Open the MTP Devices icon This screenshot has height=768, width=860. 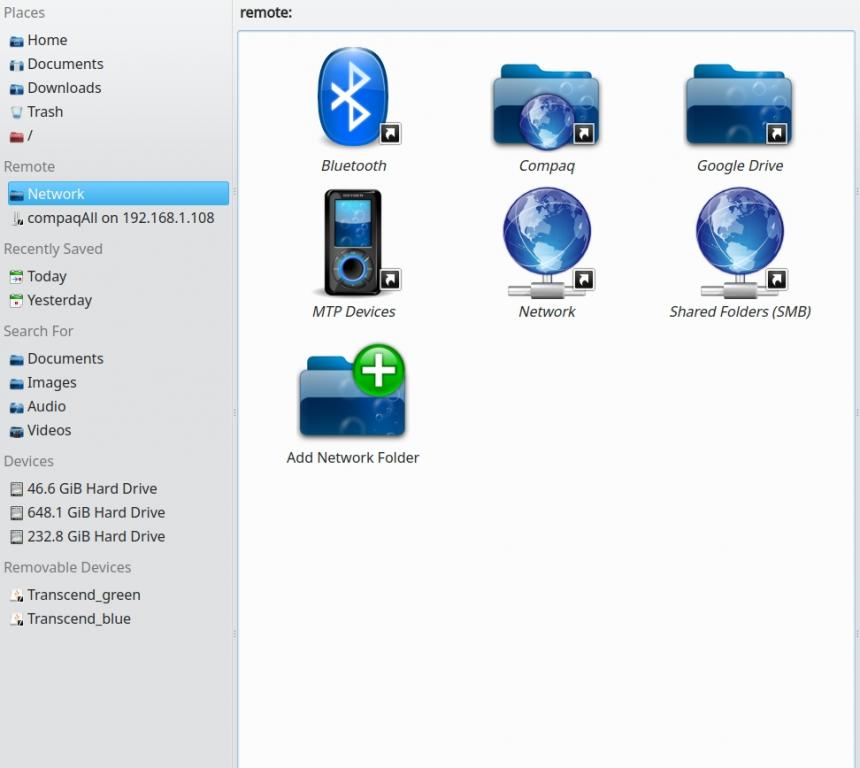click(x=353, y=243)
